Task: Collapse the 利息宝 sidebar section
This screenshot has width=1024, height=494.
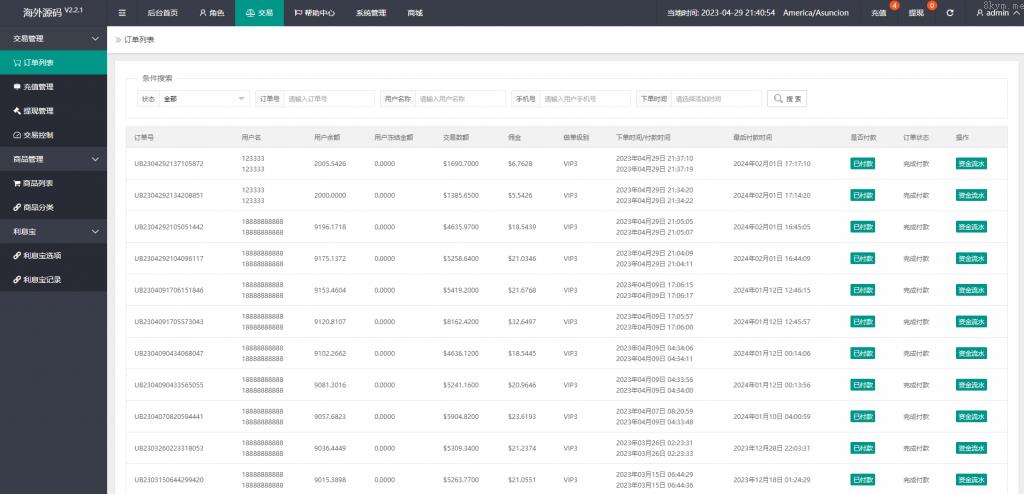Action: [95, 231]
